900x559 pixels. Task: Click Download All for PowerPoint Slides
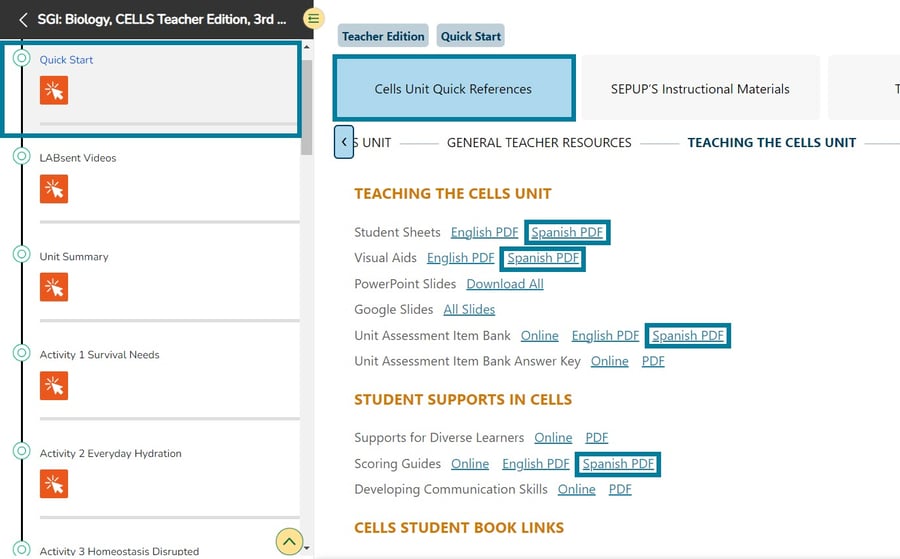[x=505, y=284]
